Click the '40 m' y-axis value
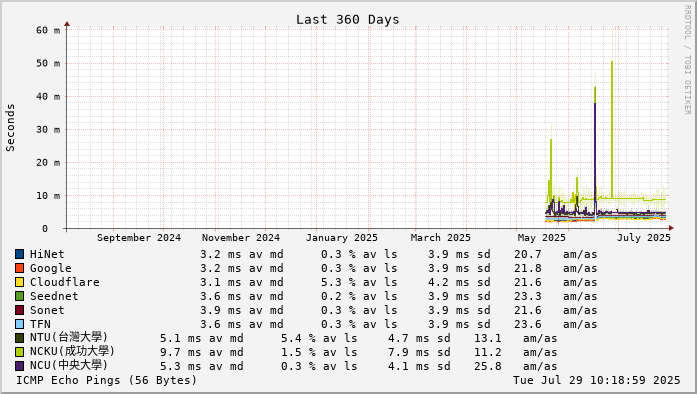 (x=48, y=96)
